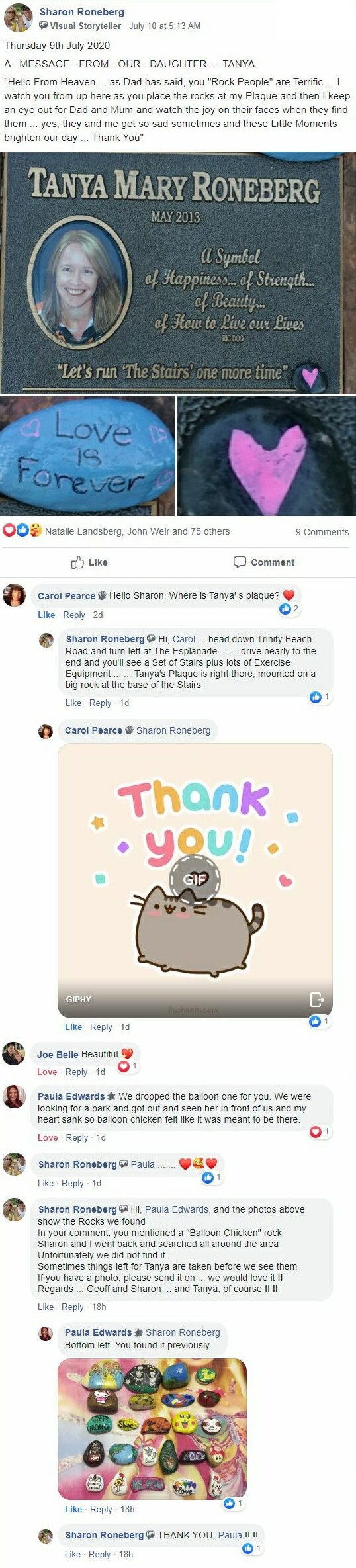Viewport: 356px width, 1568px height.
Task: Open the Love Is Forever rock photo
Action: coord(87,456)
